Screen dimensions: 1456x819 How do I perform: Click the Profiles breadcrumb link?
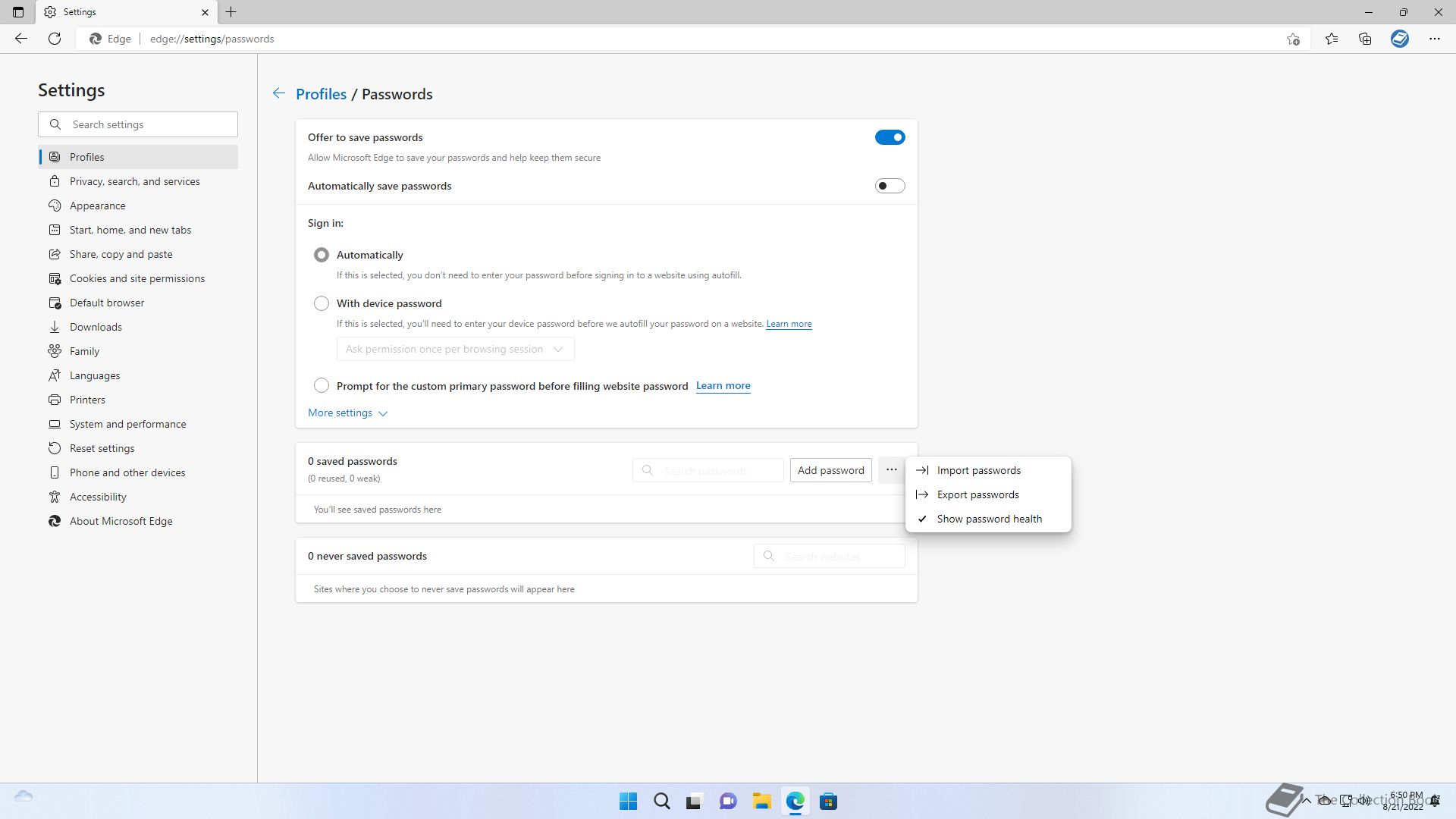(x=321, y=94)
